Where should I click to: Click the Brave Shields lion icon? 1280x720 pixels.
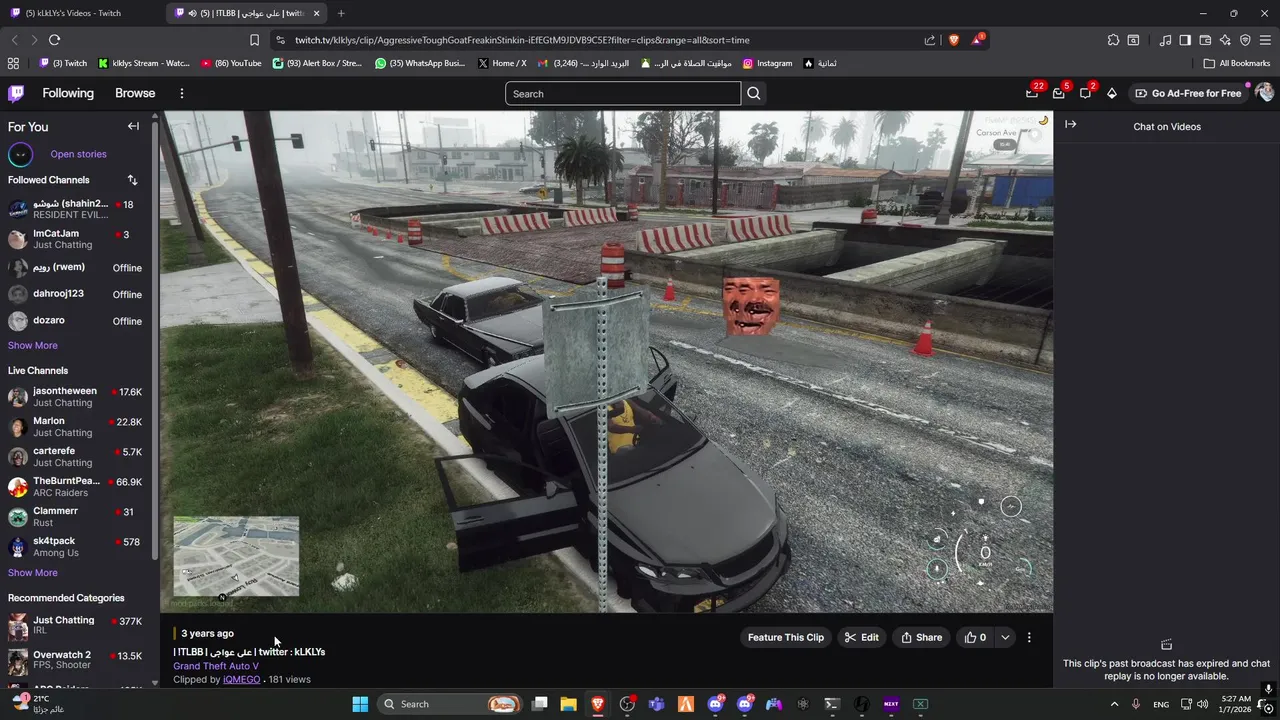tap(953, 40)
